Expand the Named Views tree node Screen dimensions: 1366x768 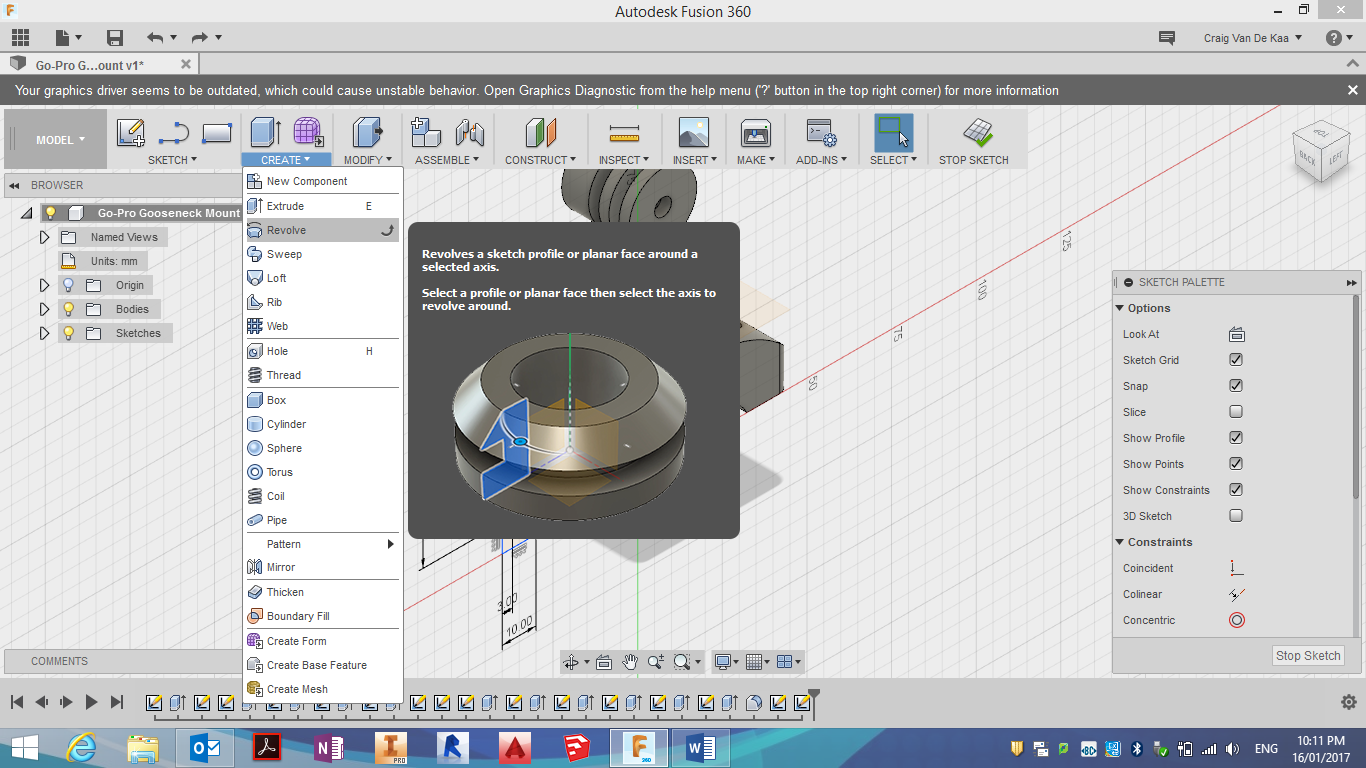(44, 237)
